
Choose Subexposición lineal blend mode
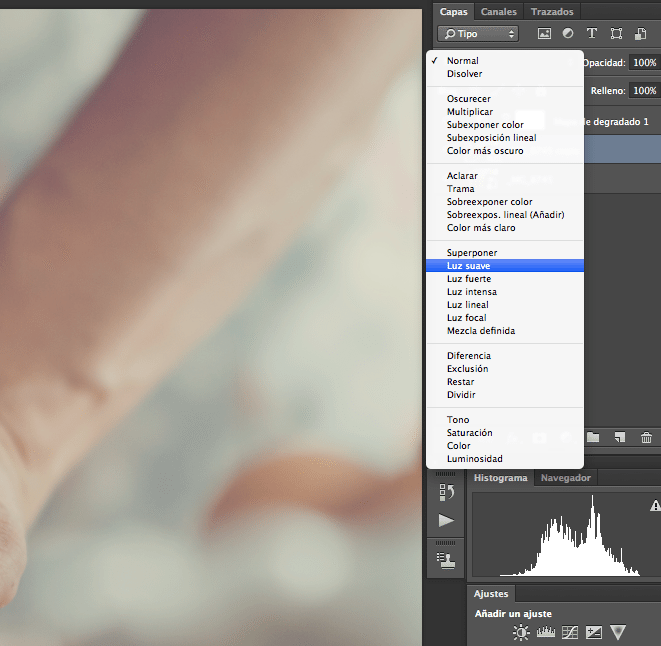click(x=505, y=138)
